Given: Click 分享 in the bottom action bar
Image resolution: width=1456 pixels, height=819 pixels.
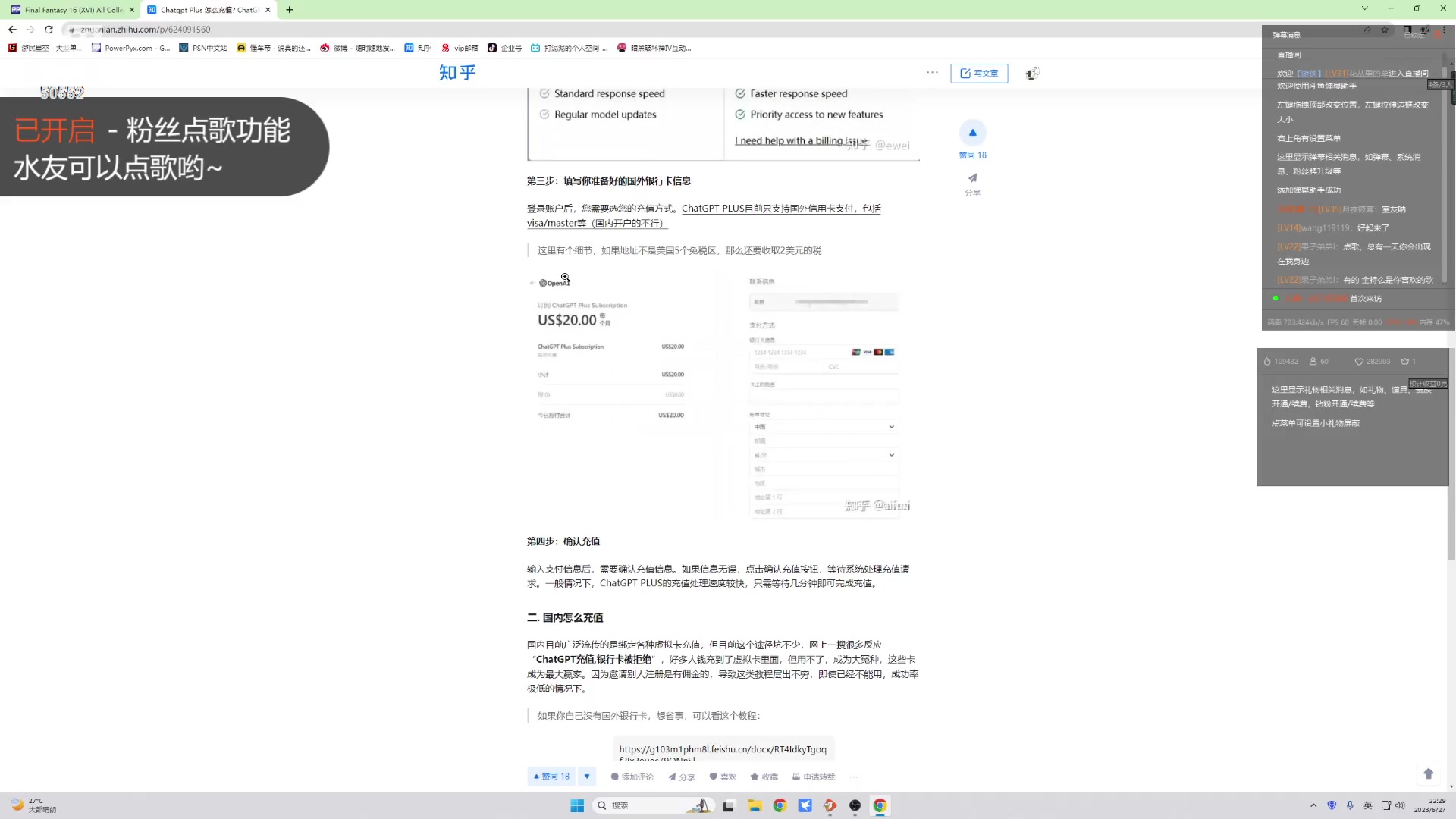Looking at the screenshot, I should pos(681,777).
